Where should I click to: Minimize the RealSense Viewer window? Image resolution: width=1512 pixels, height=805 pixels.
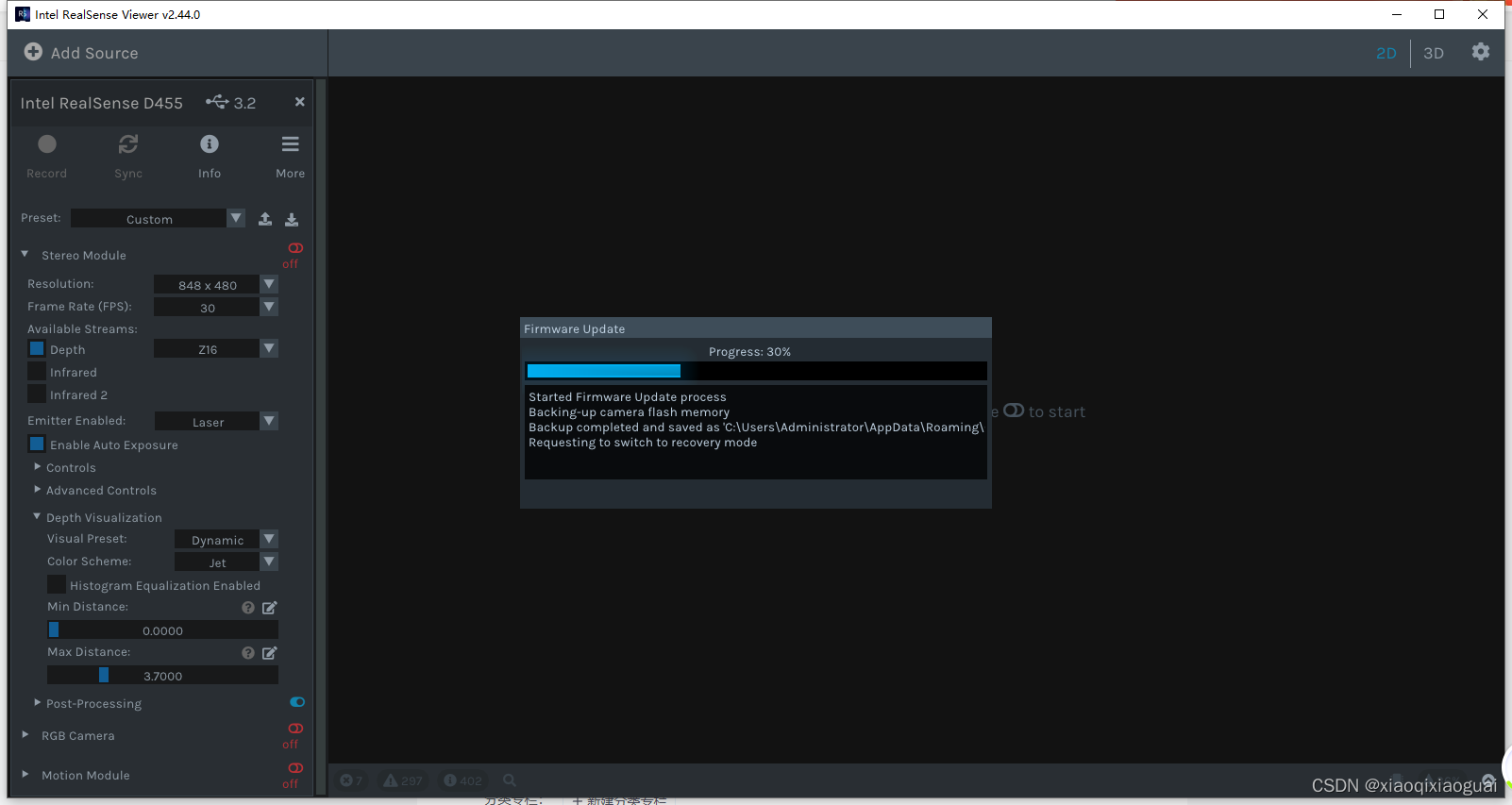(1397, 14)
